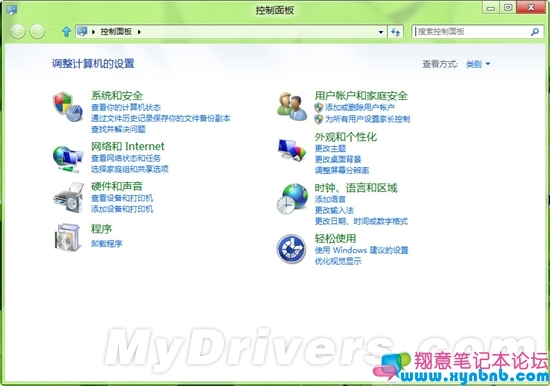The image size is (550, 386).
Task: Open the Clock, Language and Region globe icon
Action: pos(292,199)
